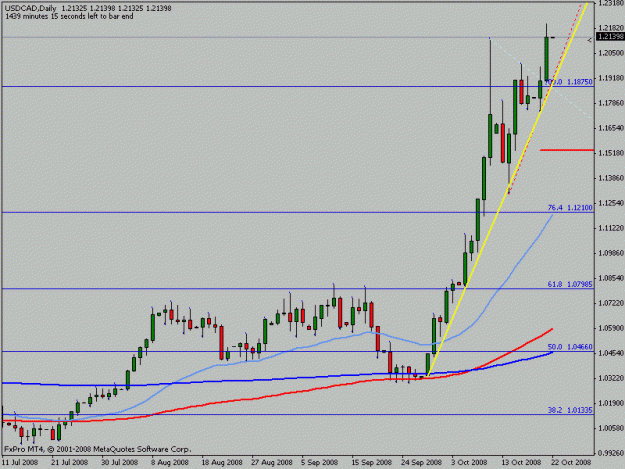625x469 pixels.
Task: Click the price scale value 1.17860
Action: pyautogui.click(x=611, y=103)
